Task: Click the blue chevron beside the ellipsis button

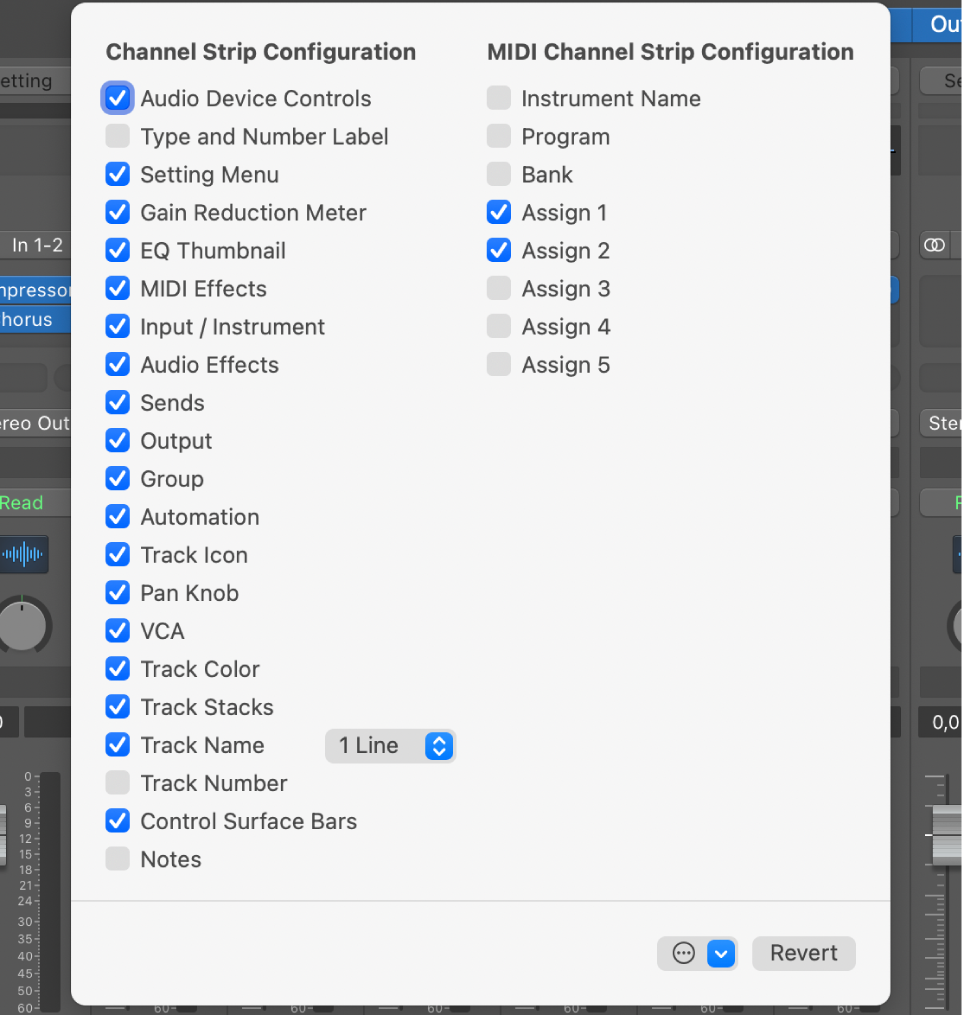Action: (721, 953)
